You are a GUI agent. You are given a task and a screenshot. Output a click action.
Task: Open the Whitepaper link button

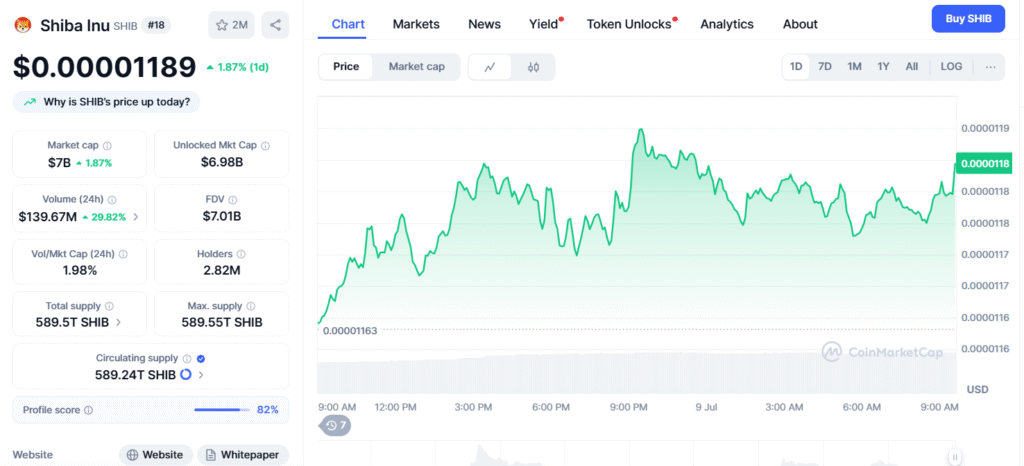point(243,455)
